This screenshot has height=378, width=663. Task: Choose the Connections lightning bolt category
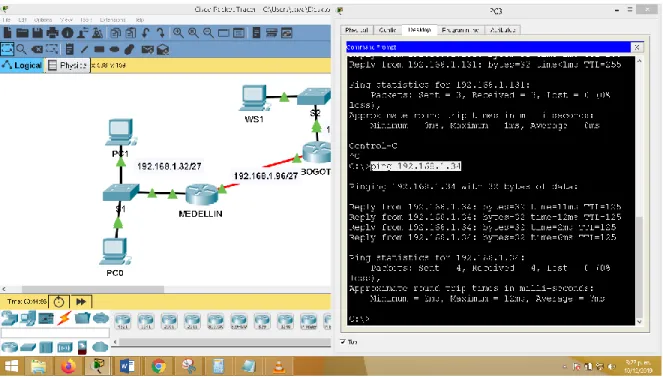coord(64,318)
